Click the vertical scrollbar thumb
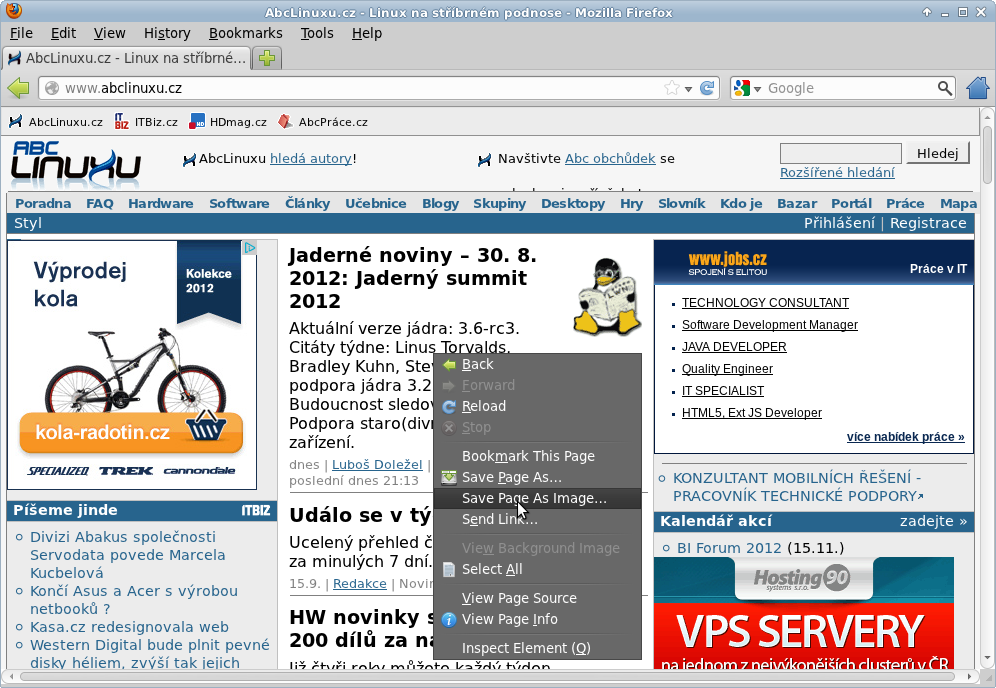Image resolution: width=996 pixels, height=688 pixels. (x=987, y=154)
